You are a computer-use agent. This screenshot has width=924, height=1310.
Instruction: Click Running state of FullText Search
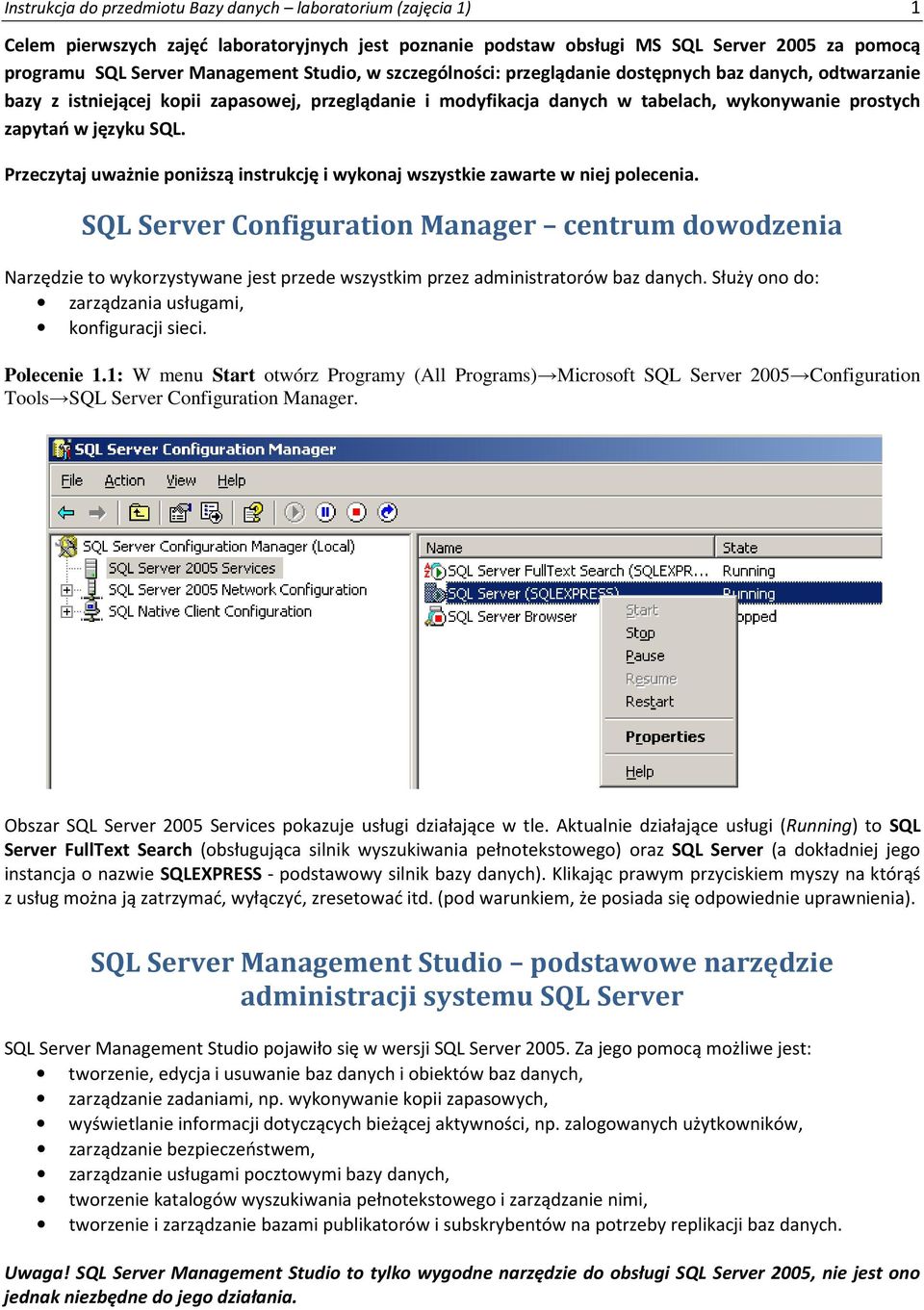point(748,571)
